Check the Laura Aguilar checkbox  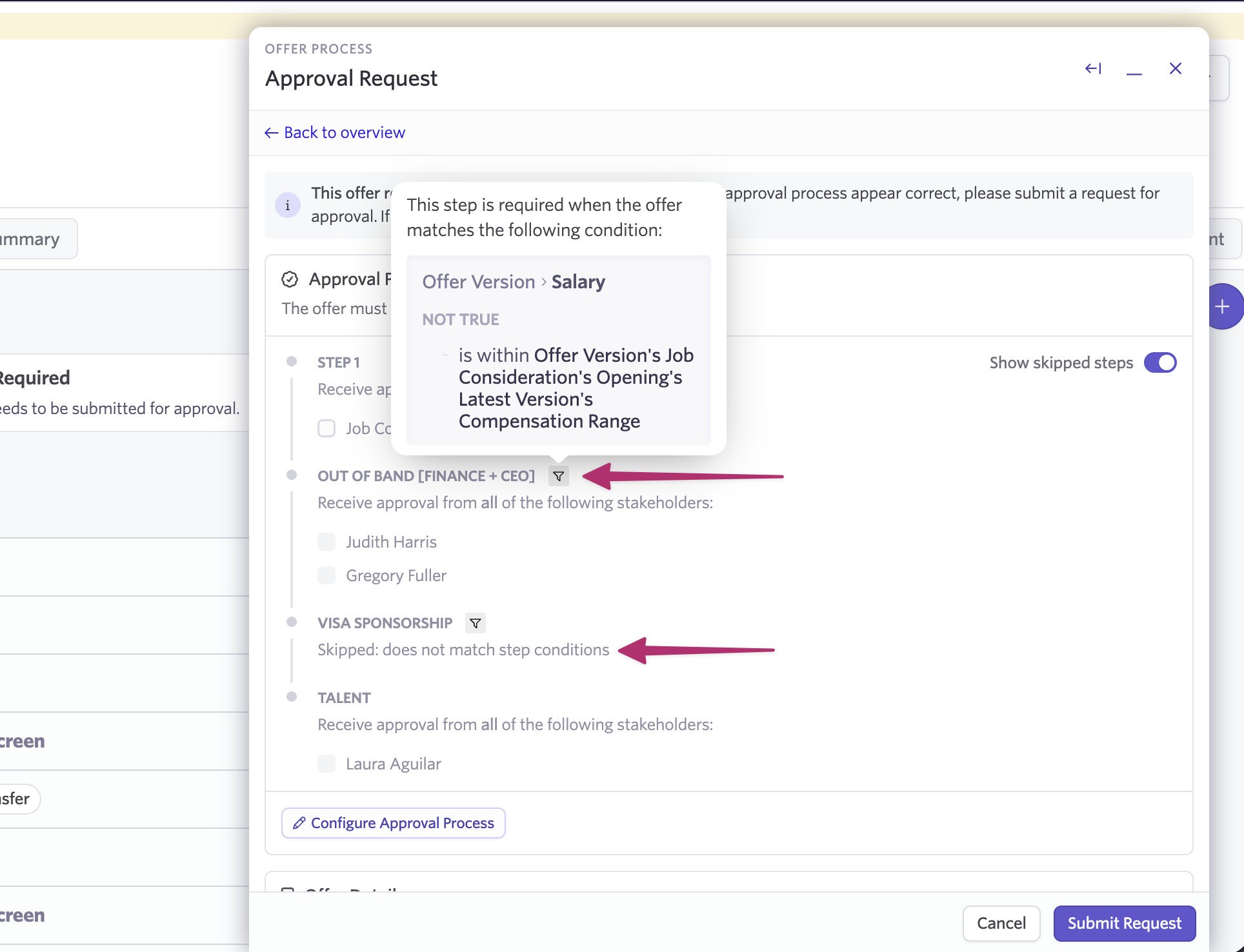(326, 764)
